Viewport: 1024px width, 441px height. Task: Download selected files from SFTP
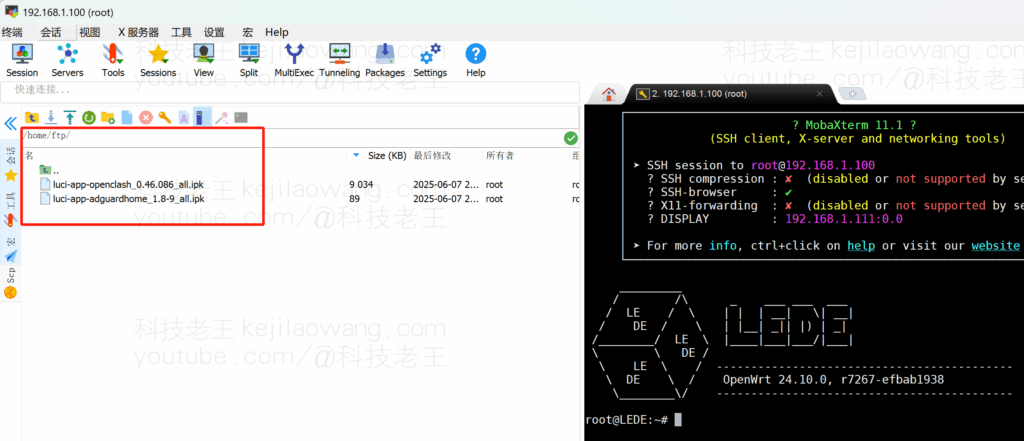pos(50,117)
